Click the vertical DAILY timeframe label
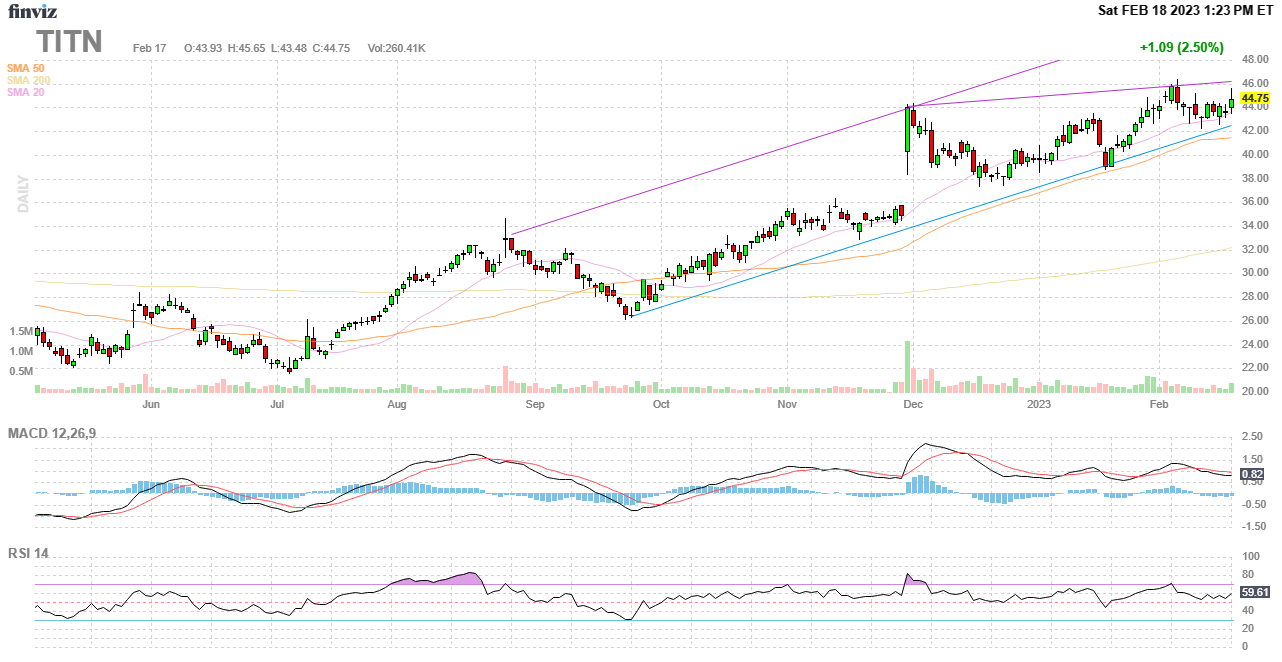This screenshot has height=662, width=1282. click(22, 194)
